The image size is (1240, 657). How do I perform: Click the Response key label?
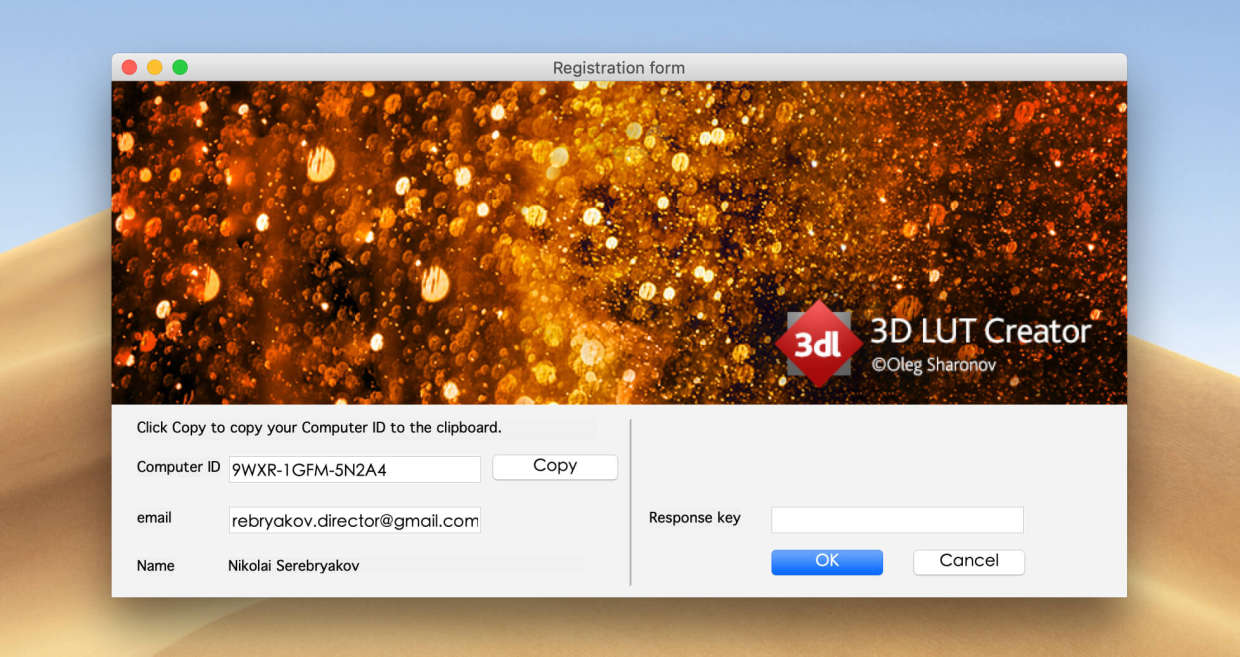pyautogui.click(x=695, y=518)
